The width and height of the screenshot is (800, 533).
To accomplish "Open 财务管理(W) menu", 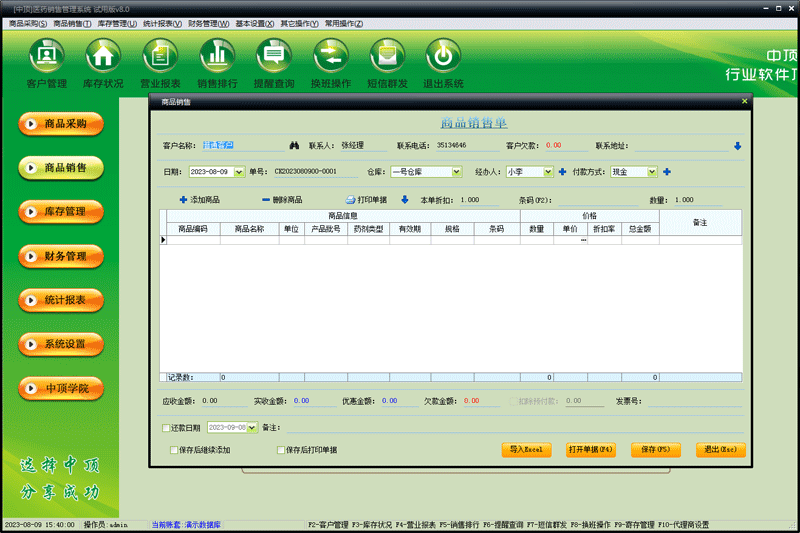I will click(x=209, y=23).
